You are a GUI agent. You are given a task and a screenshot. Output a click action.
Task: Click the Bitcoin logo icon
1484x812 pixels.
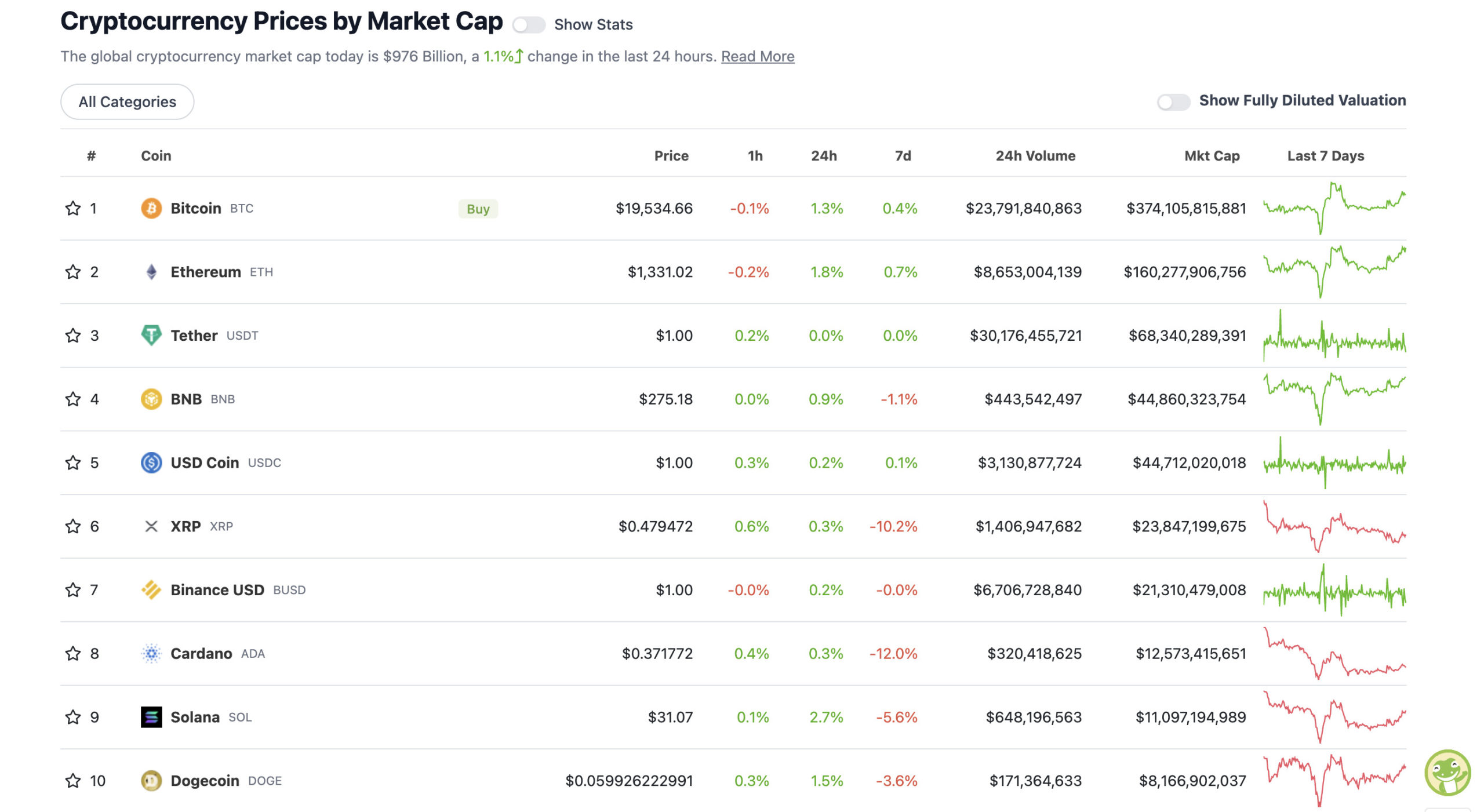151,209
